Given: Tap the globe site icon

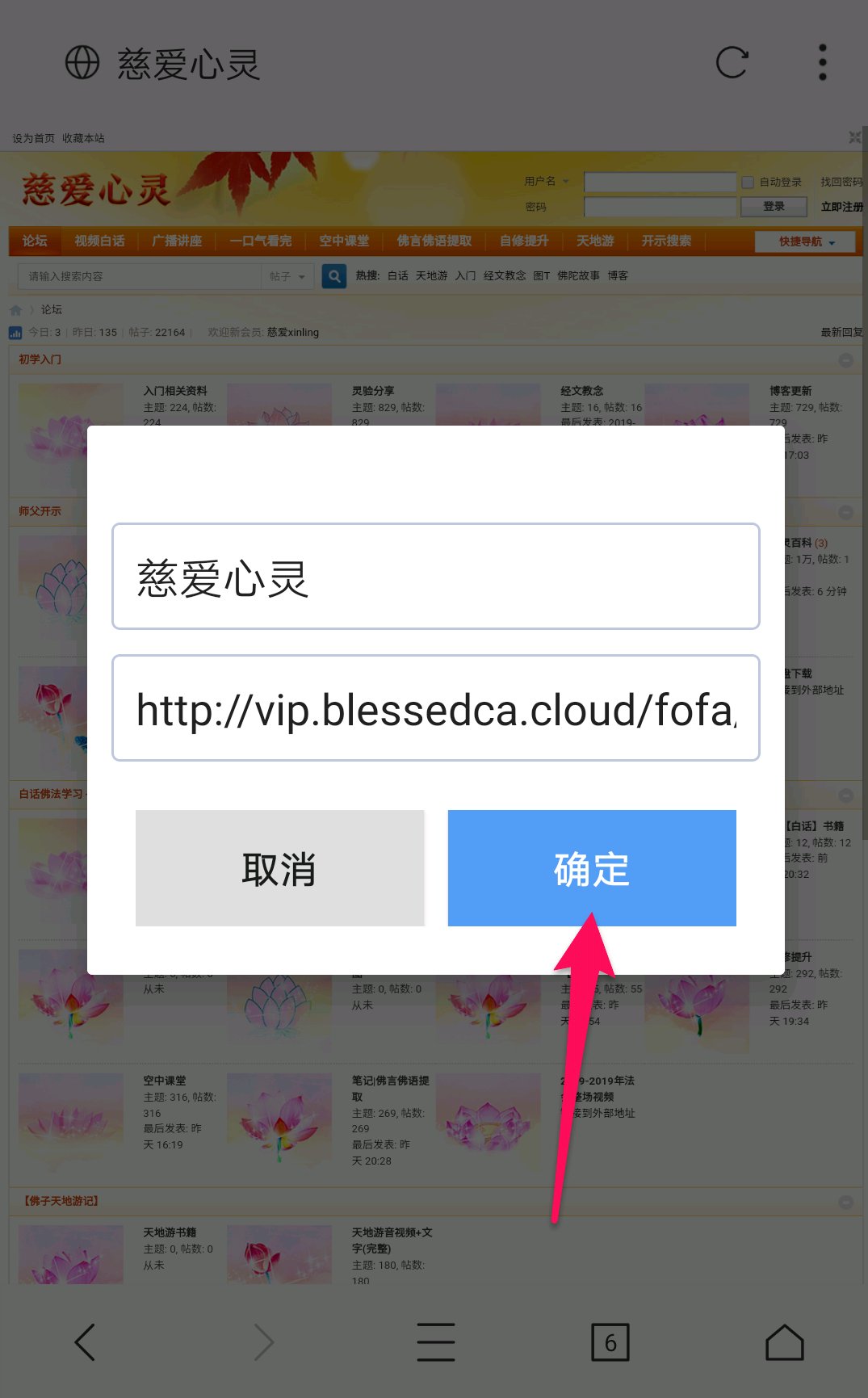Looking at the screenshot, I should [x=82, y=62].
